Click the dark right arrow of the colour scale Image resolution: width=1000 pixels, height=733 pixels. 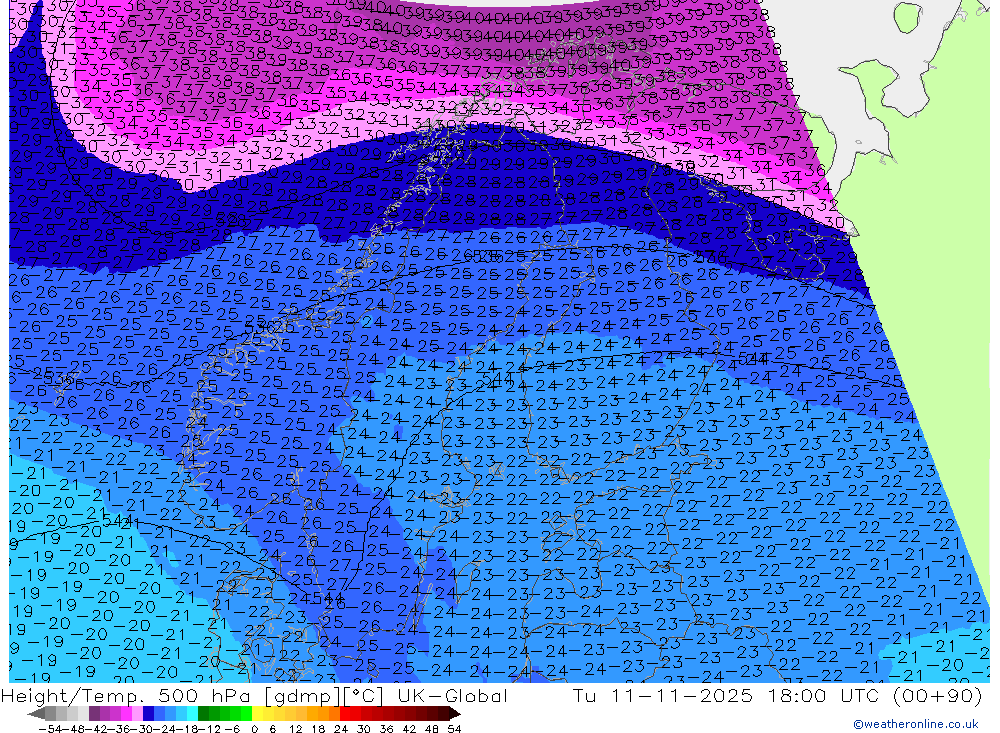pyautogui.click(x=455, y=714)
